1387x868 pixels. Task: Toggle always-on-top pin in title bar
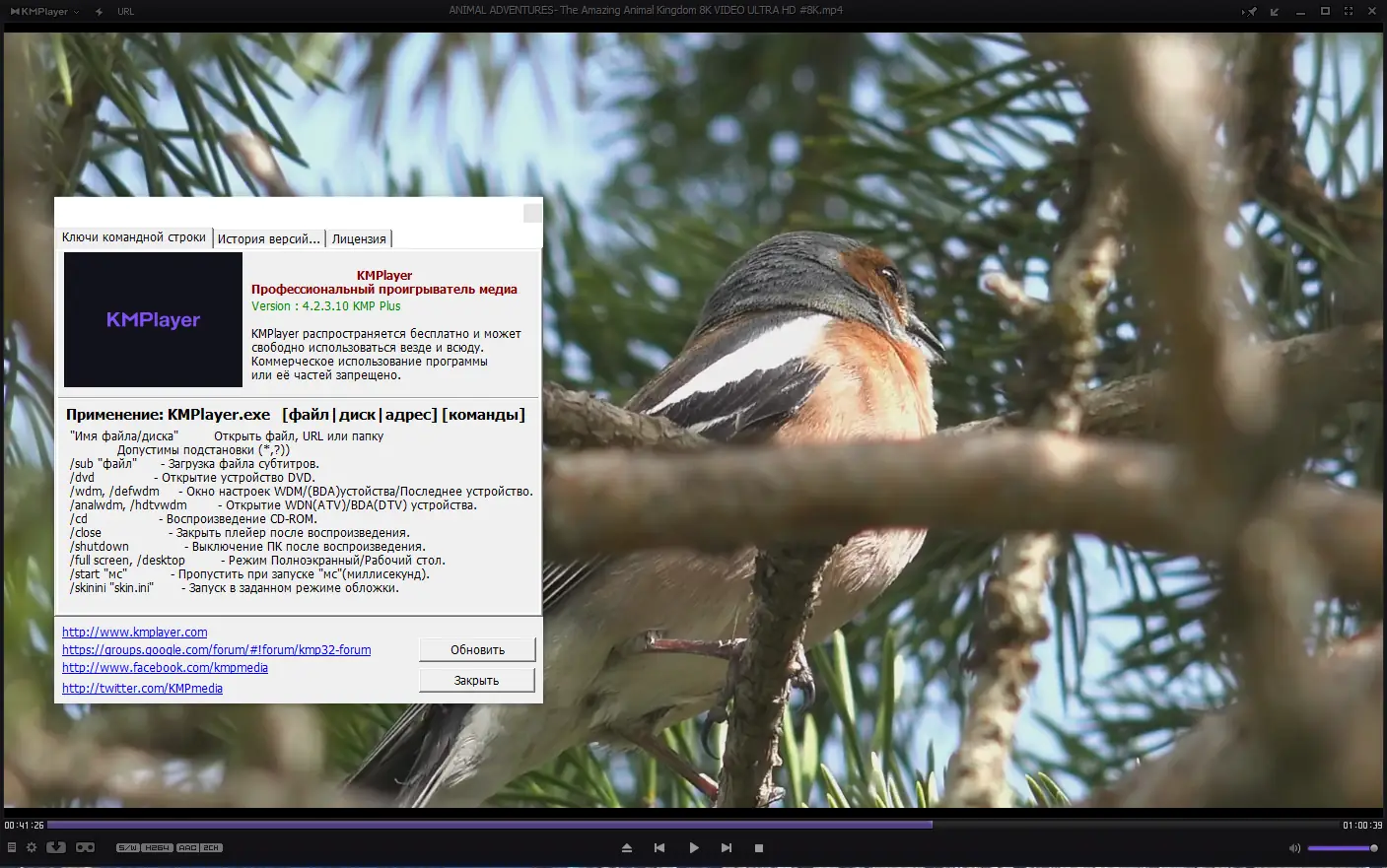coord(1251,11)
